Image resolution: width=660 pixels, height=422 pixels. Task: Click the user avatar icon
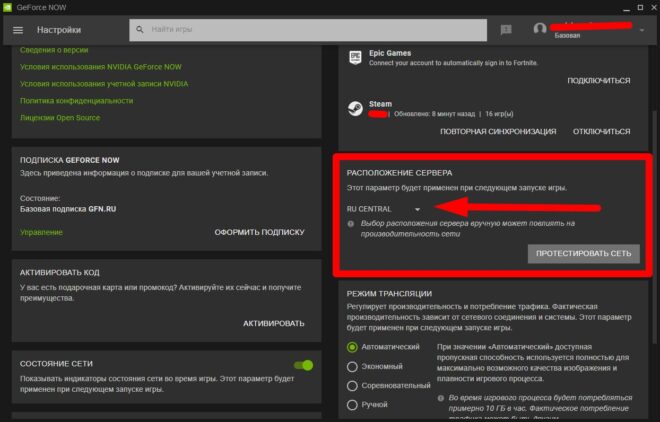pyautogui.click(x=540, y=29)
